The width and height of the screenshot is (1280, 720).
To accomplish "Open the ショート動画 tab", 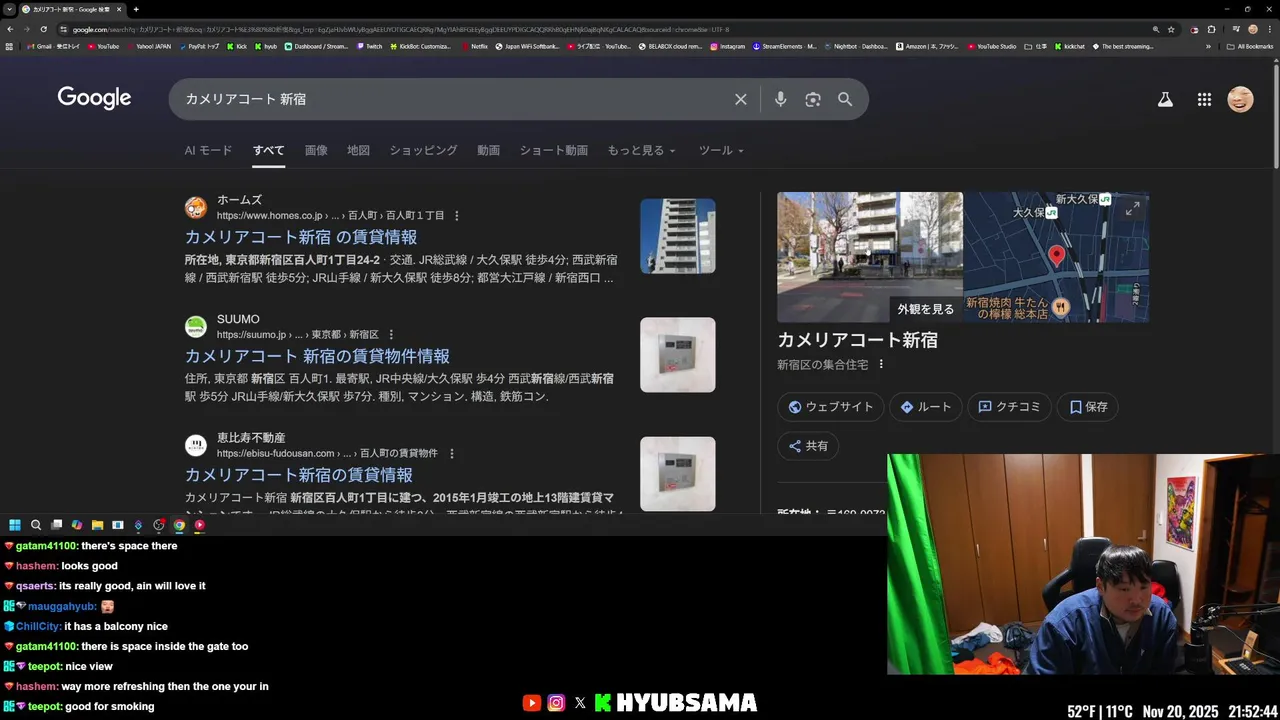I will [x=553, y=150].
